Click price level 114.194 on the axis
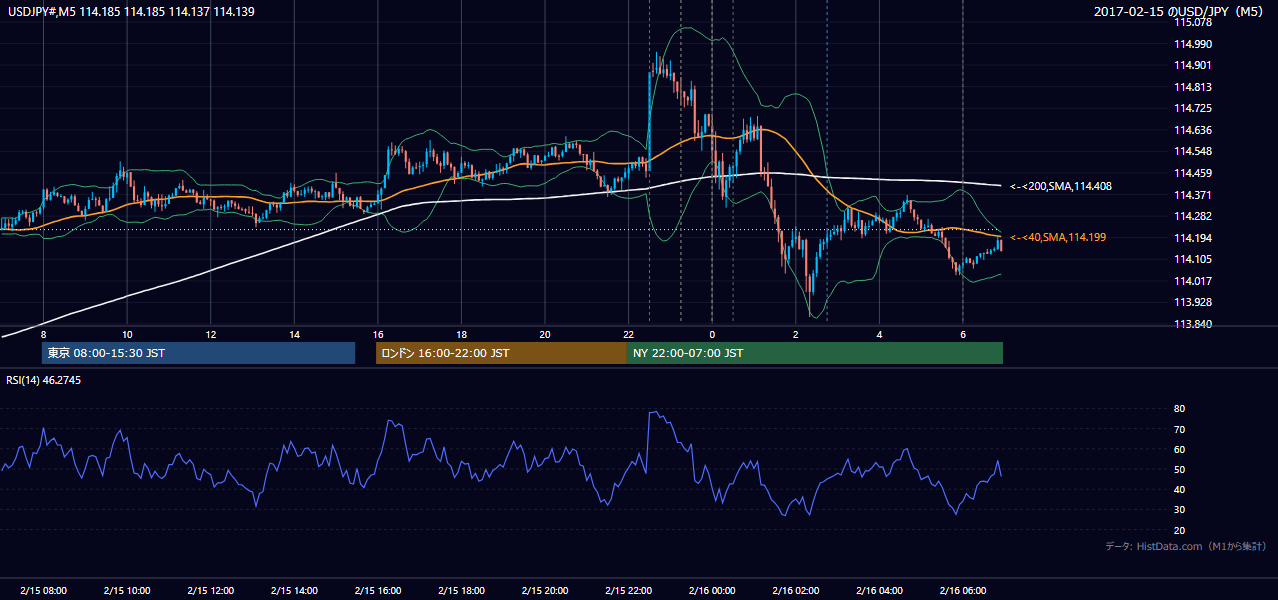This screenshot has width=1278, height=600. (1193, 238)
